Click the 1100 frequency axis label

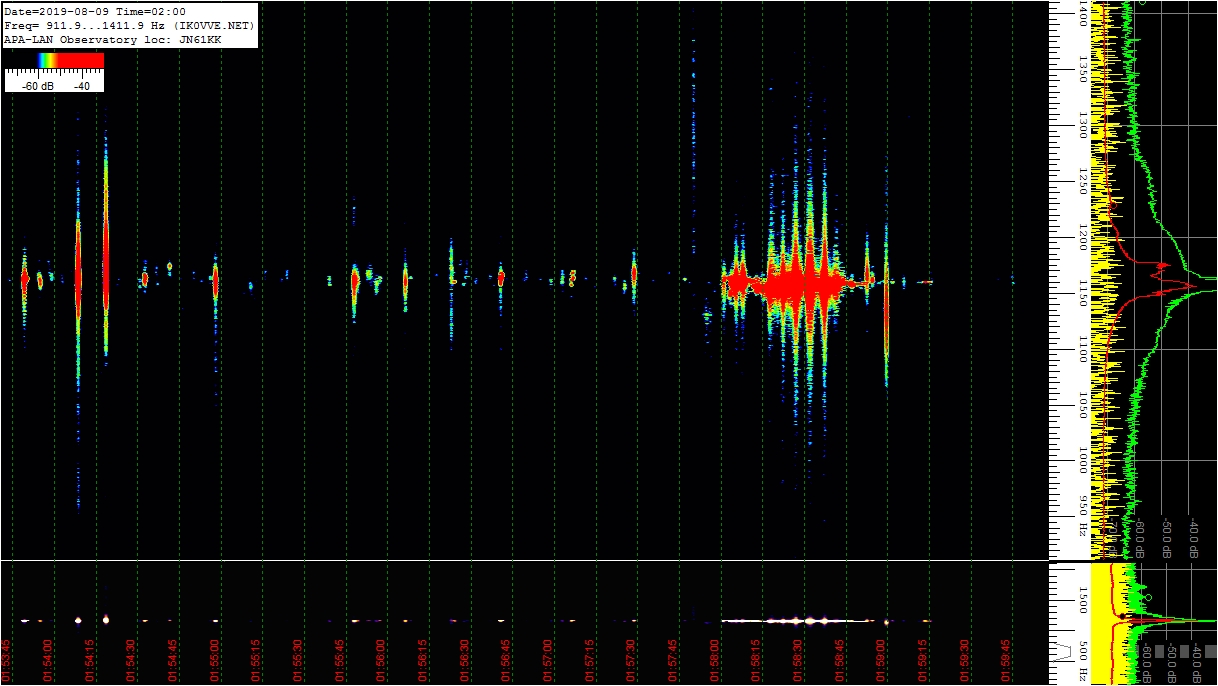pos(1083,350)
